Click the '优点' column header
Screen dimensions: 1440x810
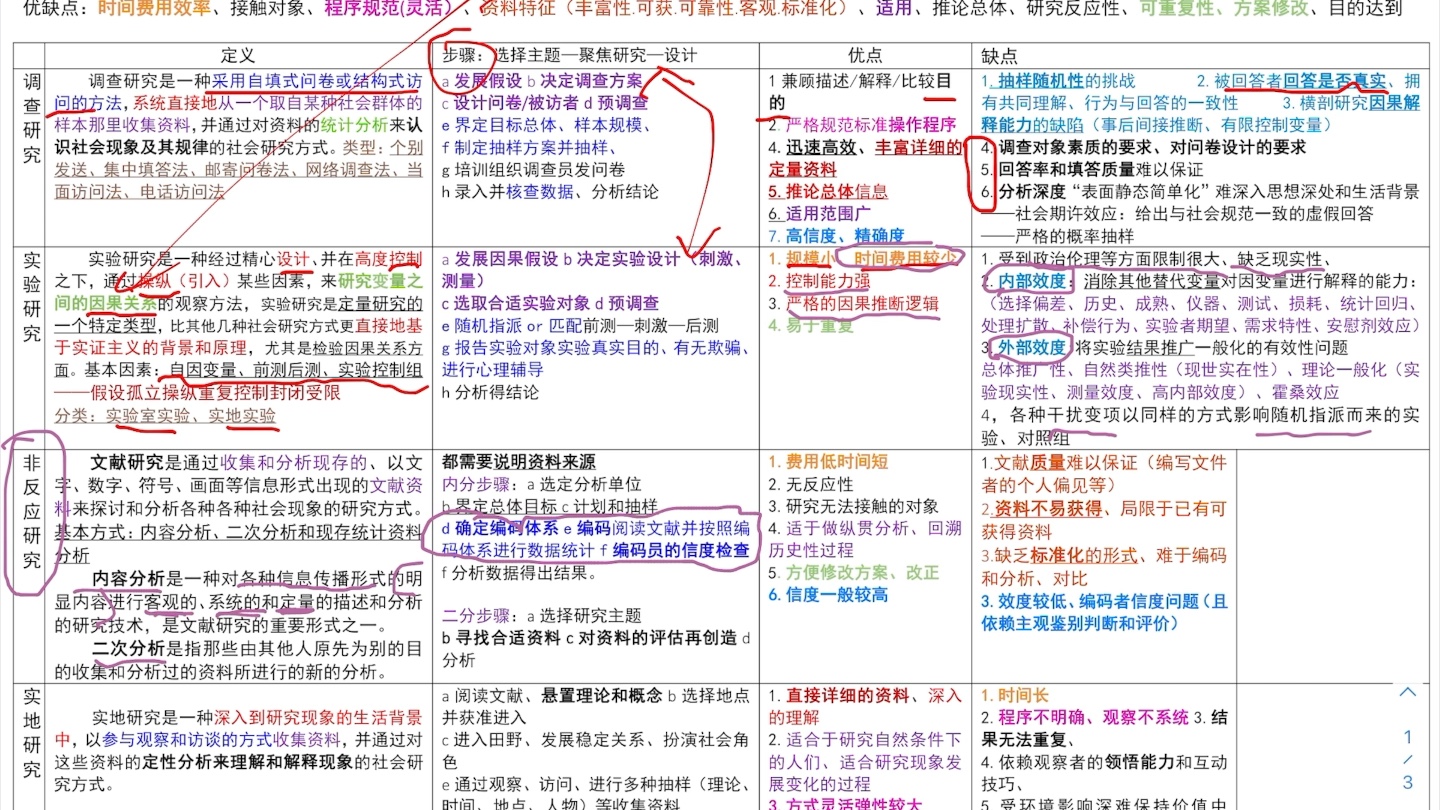865,56
